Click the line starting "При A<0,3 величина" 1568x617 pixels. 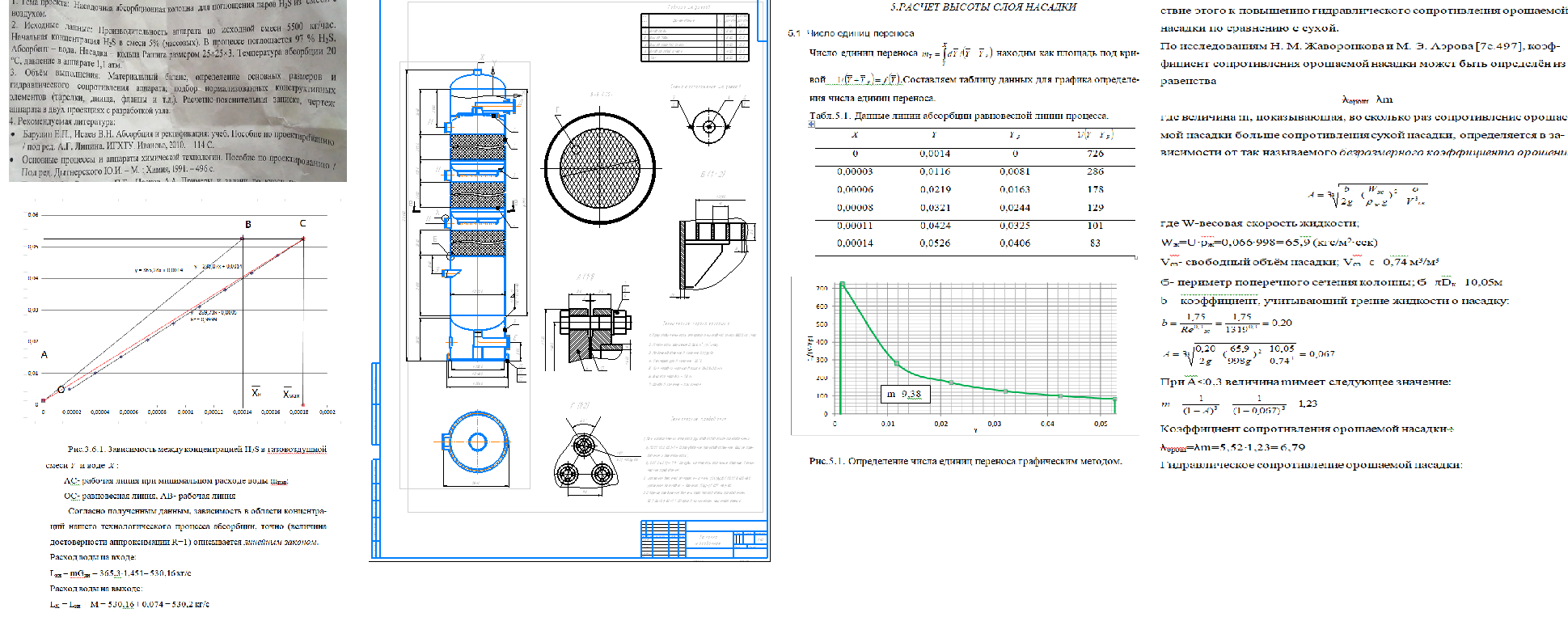click(x=1305, y=382)
